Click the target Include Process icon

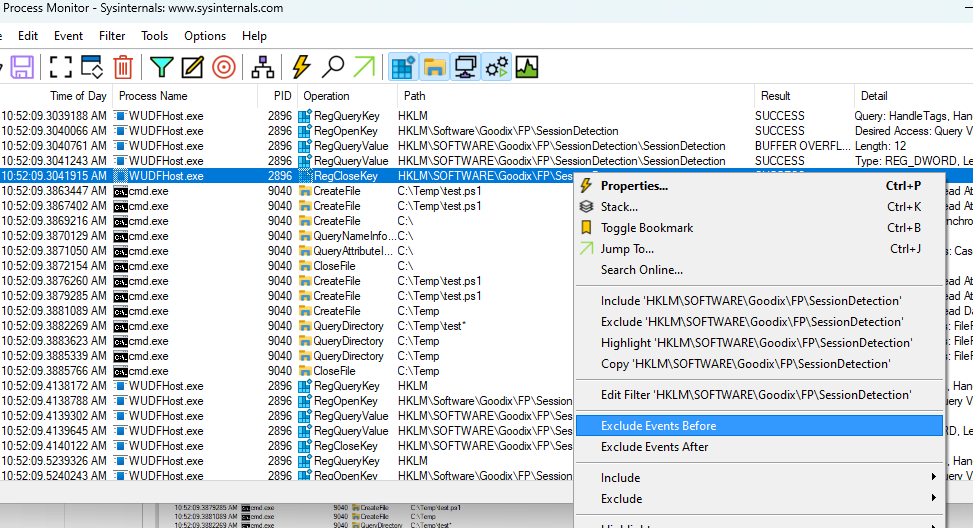[224, 67]
